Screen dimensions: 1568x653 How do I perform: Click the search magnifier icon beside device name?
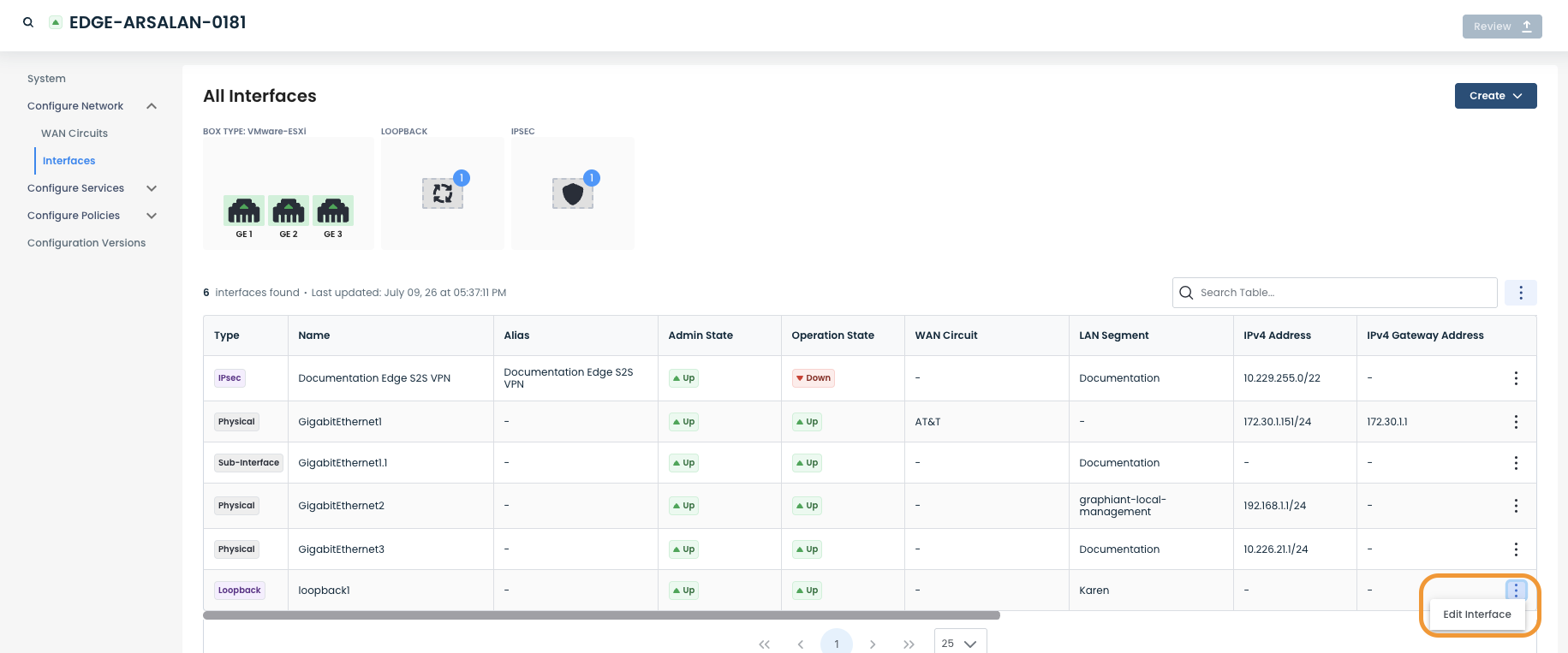pos(28,23)
